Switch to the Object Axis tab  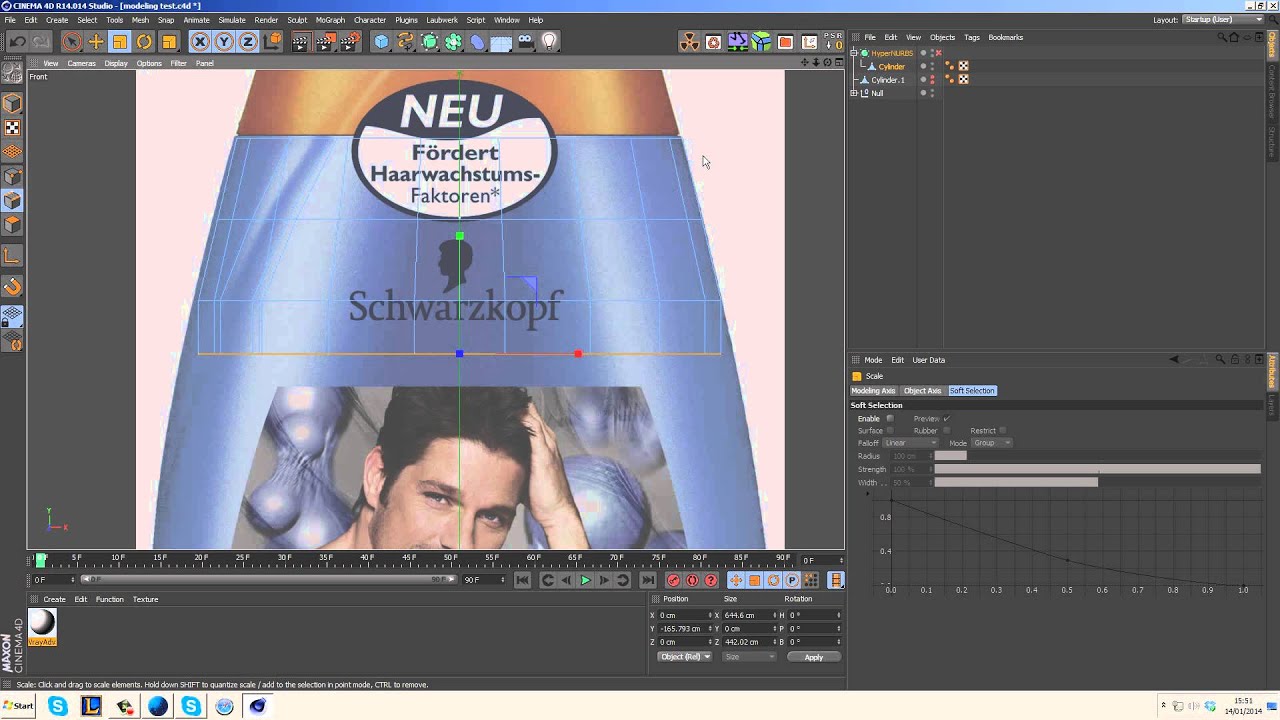[x=922, y=391]
